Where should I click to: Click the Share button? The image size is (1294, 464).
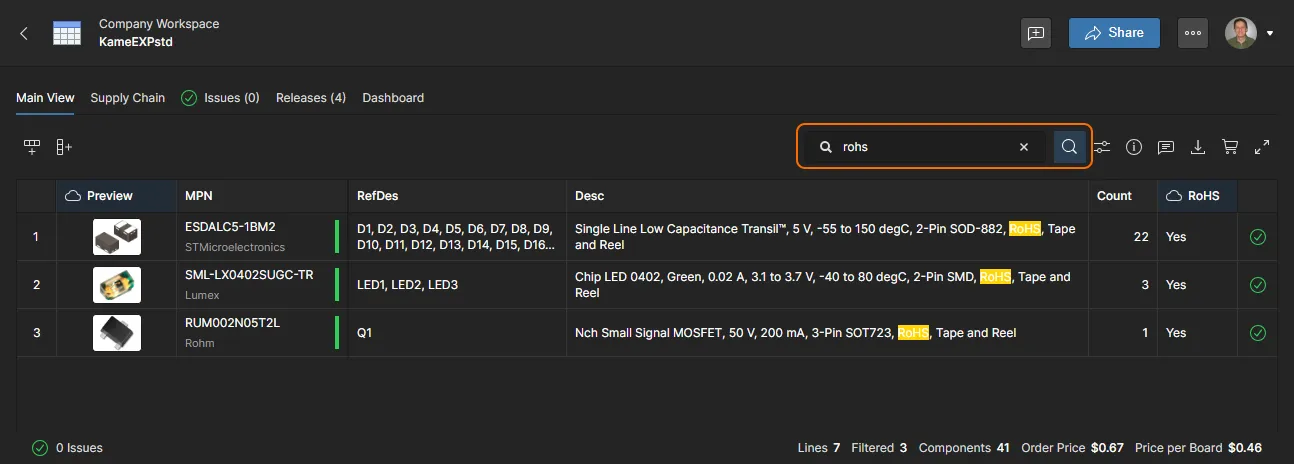point(1114,33)
